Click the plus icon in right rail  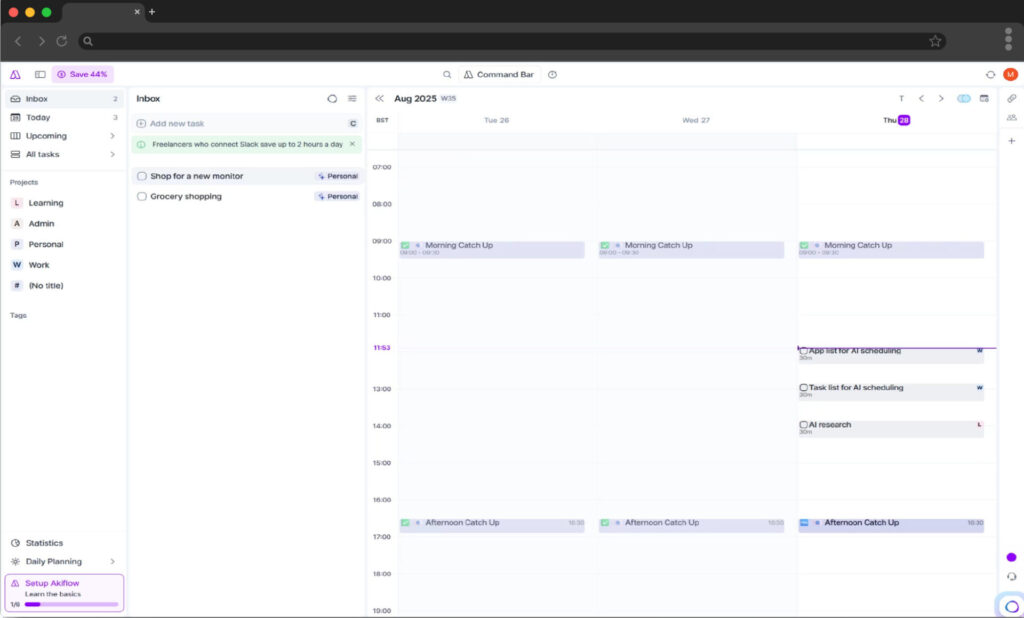point(1012,141)
